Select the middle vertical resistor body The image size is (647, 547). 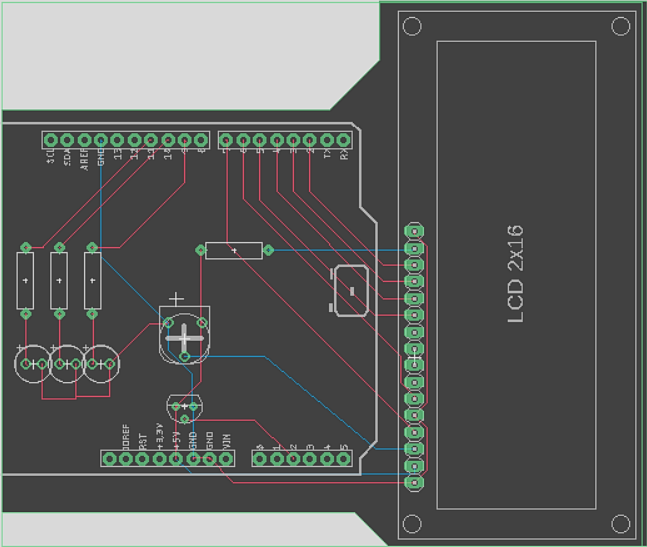tap(59, 281)
